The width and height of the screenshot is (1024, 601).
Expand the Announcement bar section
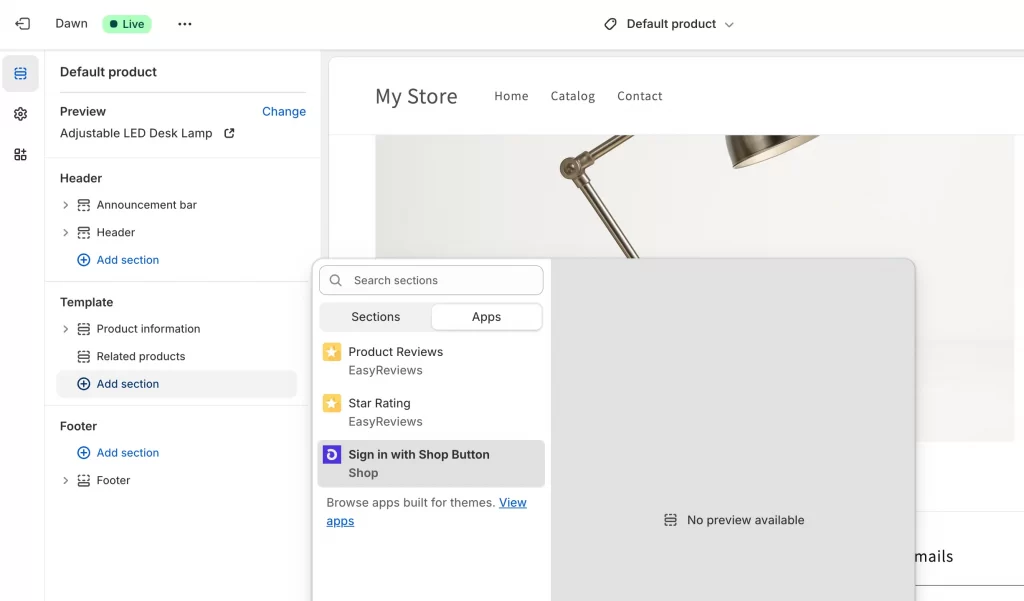(65, 205)
